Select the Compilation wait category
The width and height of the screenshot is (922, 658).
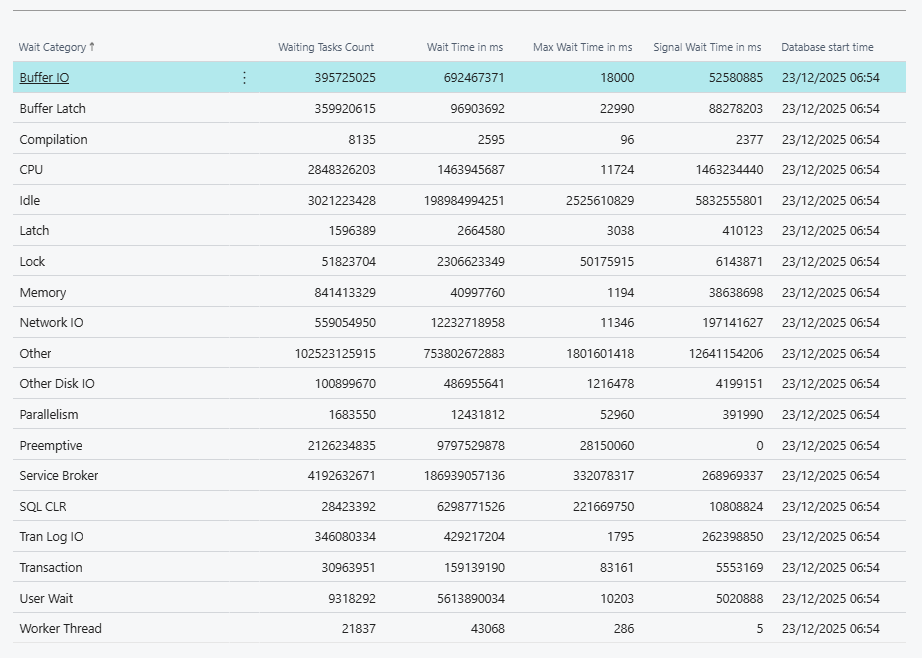tap(53, 140)
